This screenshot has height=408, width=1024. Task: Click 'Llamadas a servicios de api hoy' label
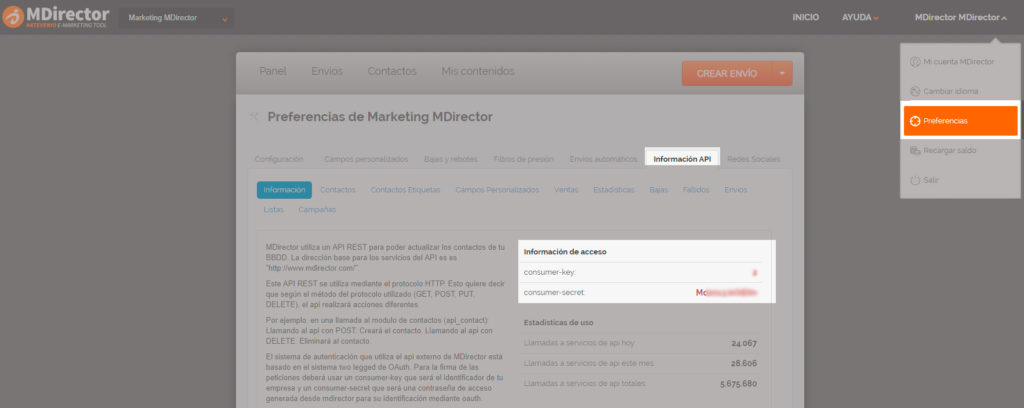click(x=579, y=343)
